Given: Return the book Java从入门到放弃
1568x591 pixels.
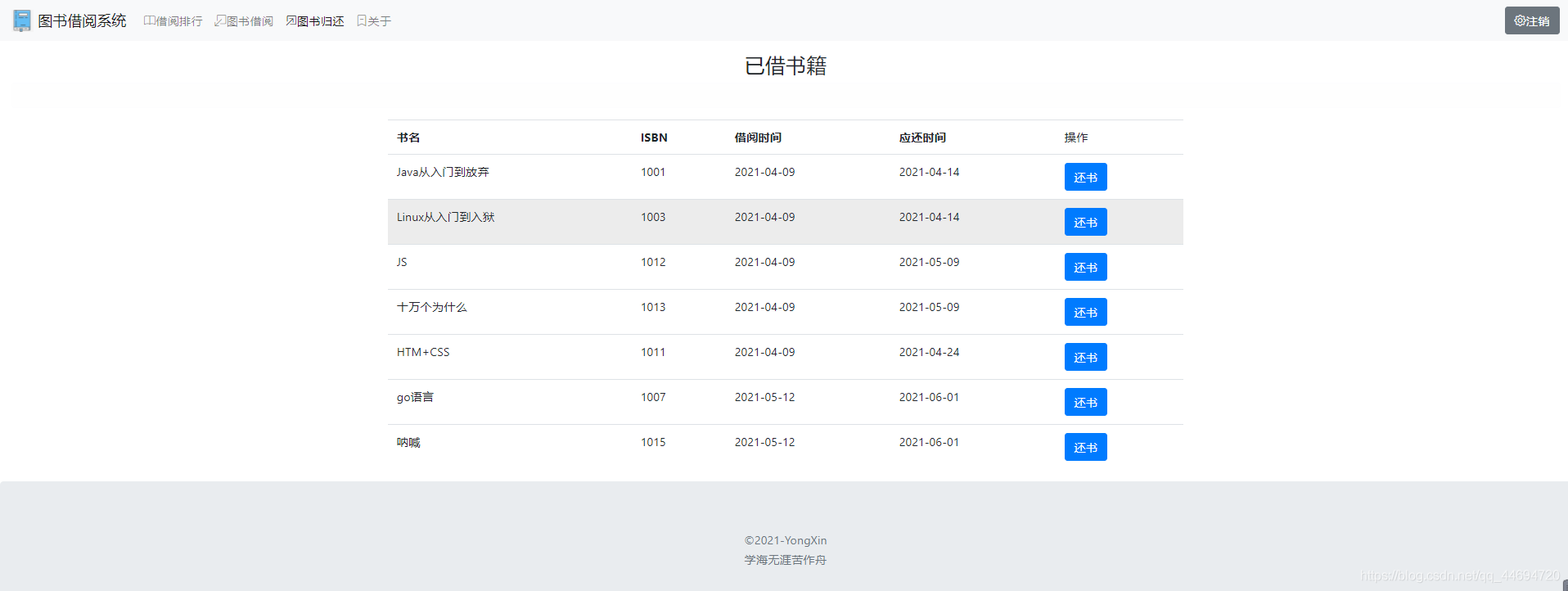Looking at the screenshot, I should 1085,177.
